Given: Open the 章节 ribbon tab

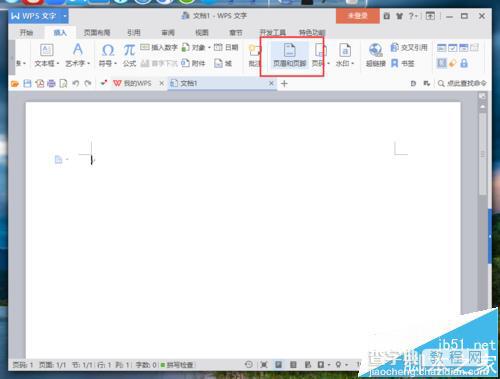Looking at the screenshot, I should [x=236, y=32].
